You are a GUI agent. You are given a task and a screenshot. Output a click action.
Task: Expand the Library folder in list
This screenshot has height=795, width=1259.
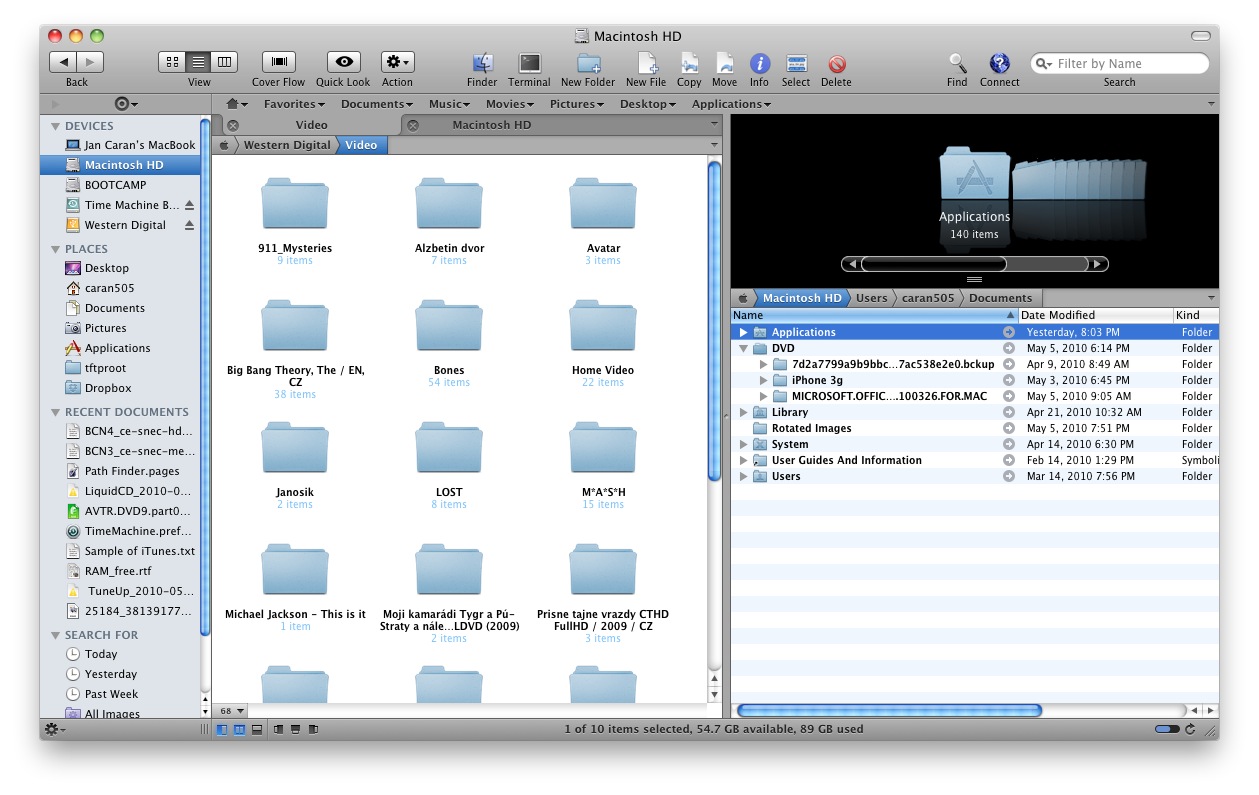pos(743,413)
